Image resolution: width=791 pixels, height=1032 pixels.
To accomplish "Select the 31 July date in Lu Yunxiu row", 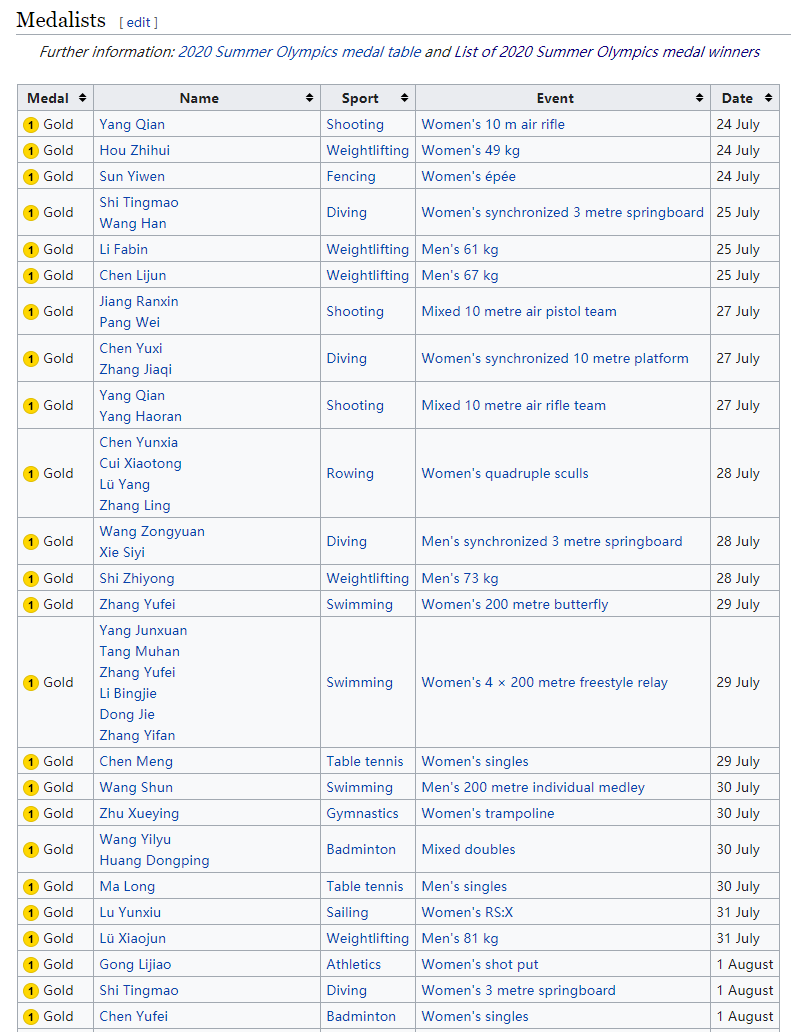I will (738, 912).
